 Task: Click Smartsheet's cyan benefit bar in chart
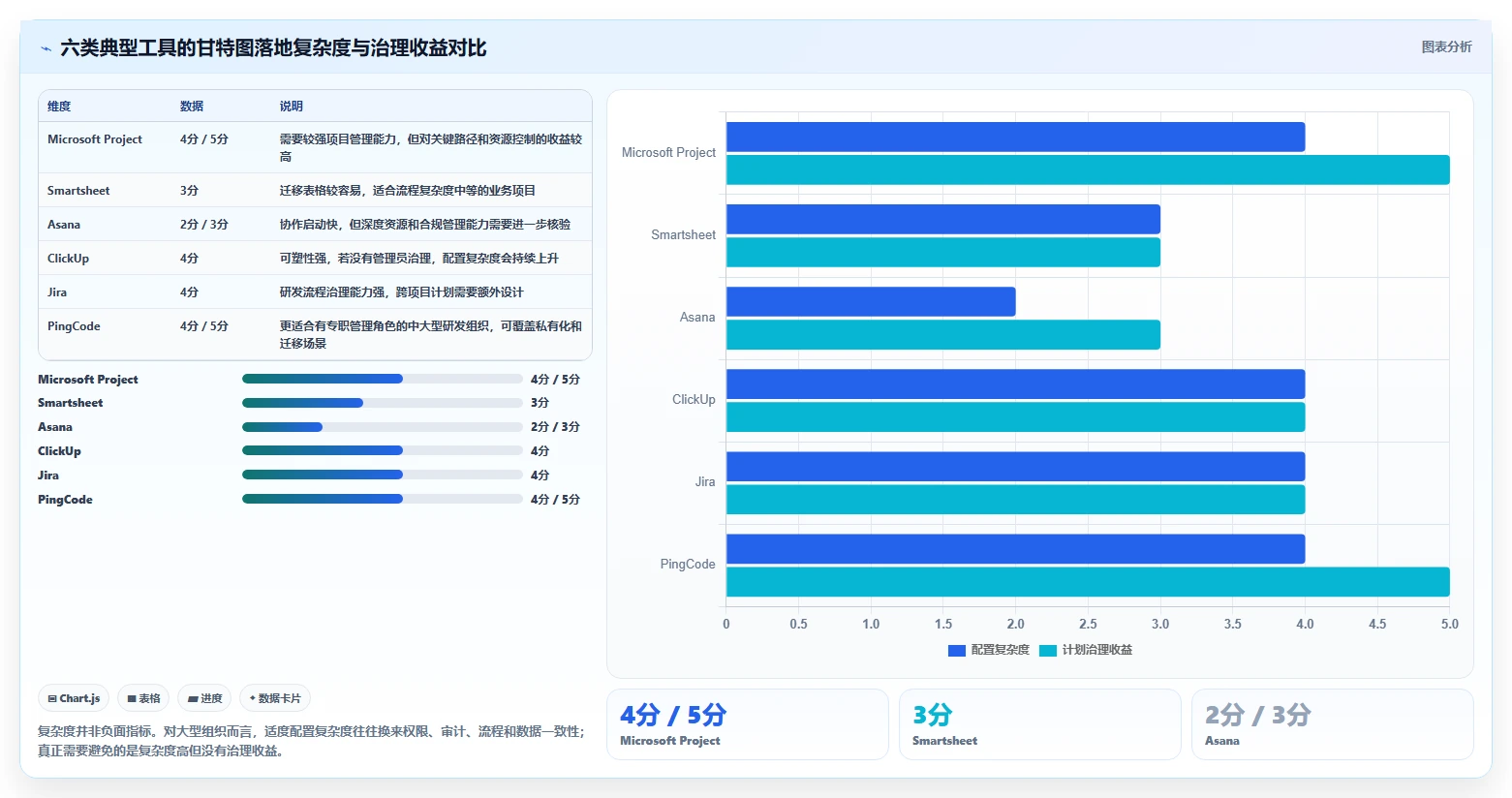pos(943,252)
